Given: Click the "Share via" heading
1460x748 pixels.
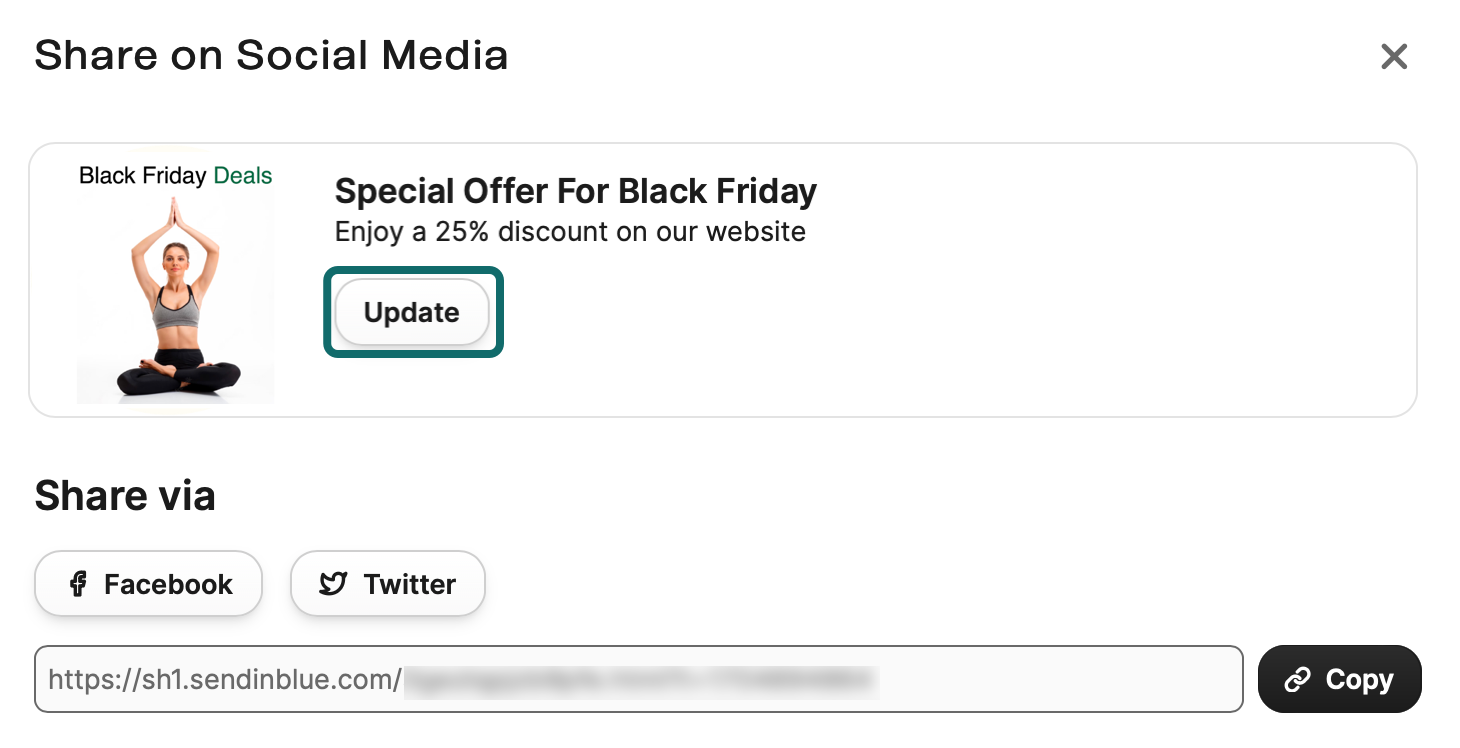Looking at the screenshot, I should 125,496.
